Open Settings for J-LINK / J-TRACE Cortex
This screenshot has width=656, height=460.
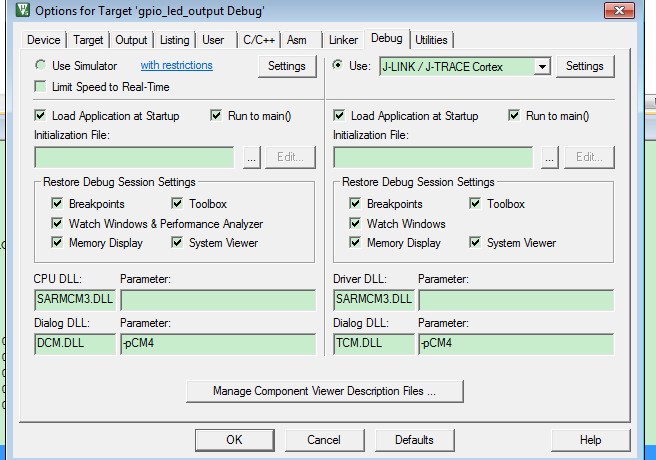(585, 66)
